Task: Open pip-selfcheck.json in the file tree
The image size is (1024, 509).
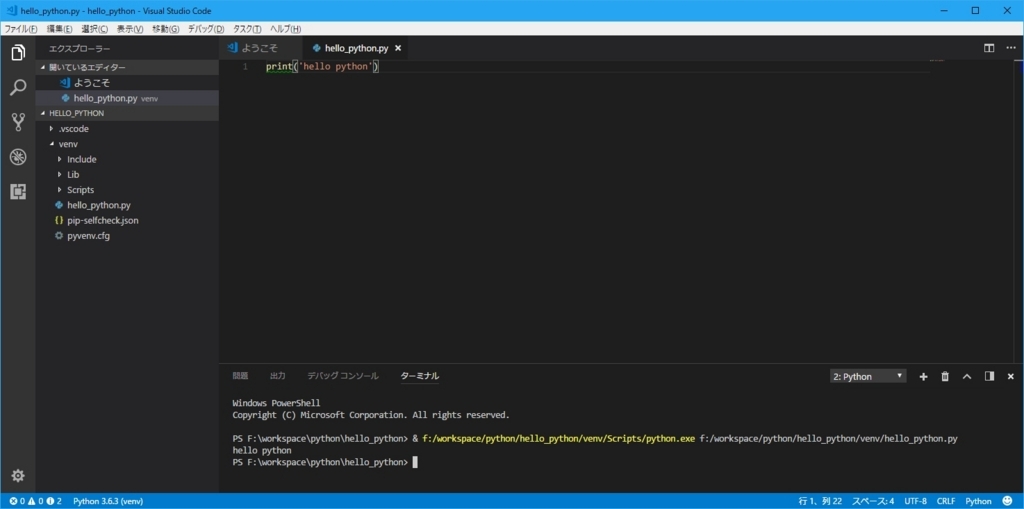Action: point(127,220)
